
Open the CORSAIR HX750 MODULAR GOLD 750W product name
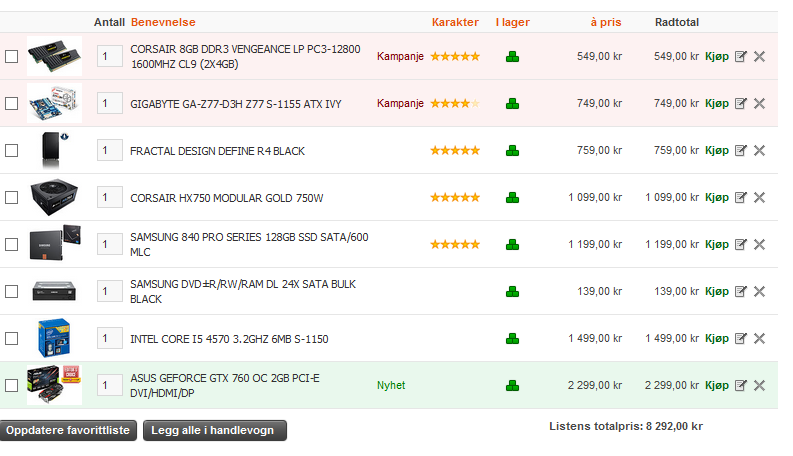(x=227, y=198)
